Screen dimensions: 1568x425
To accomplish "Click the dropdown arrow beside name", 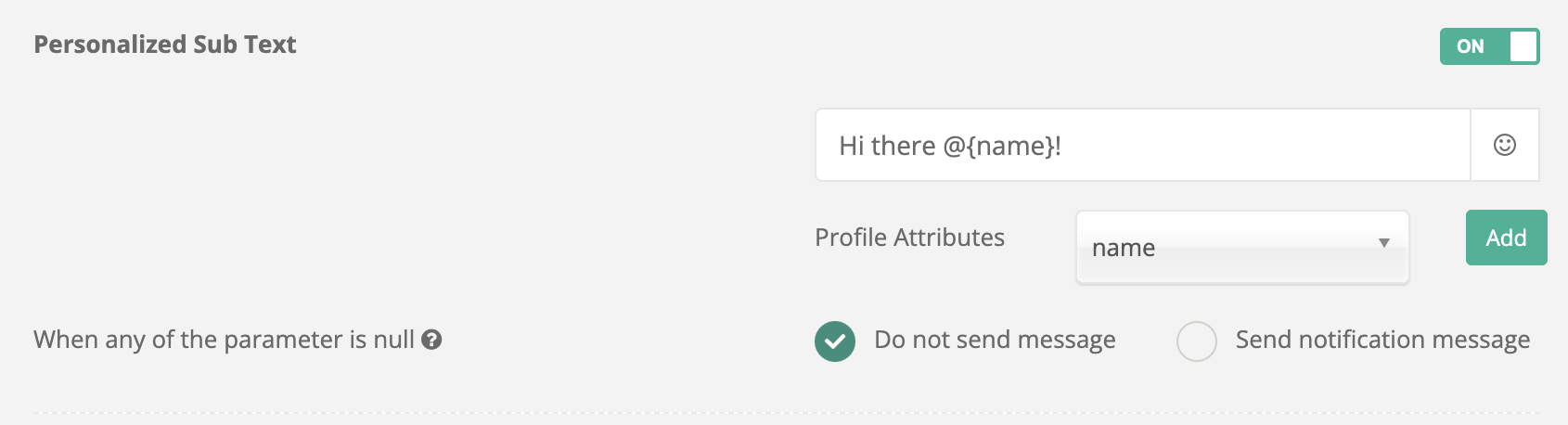I will tap(1383, 243).
